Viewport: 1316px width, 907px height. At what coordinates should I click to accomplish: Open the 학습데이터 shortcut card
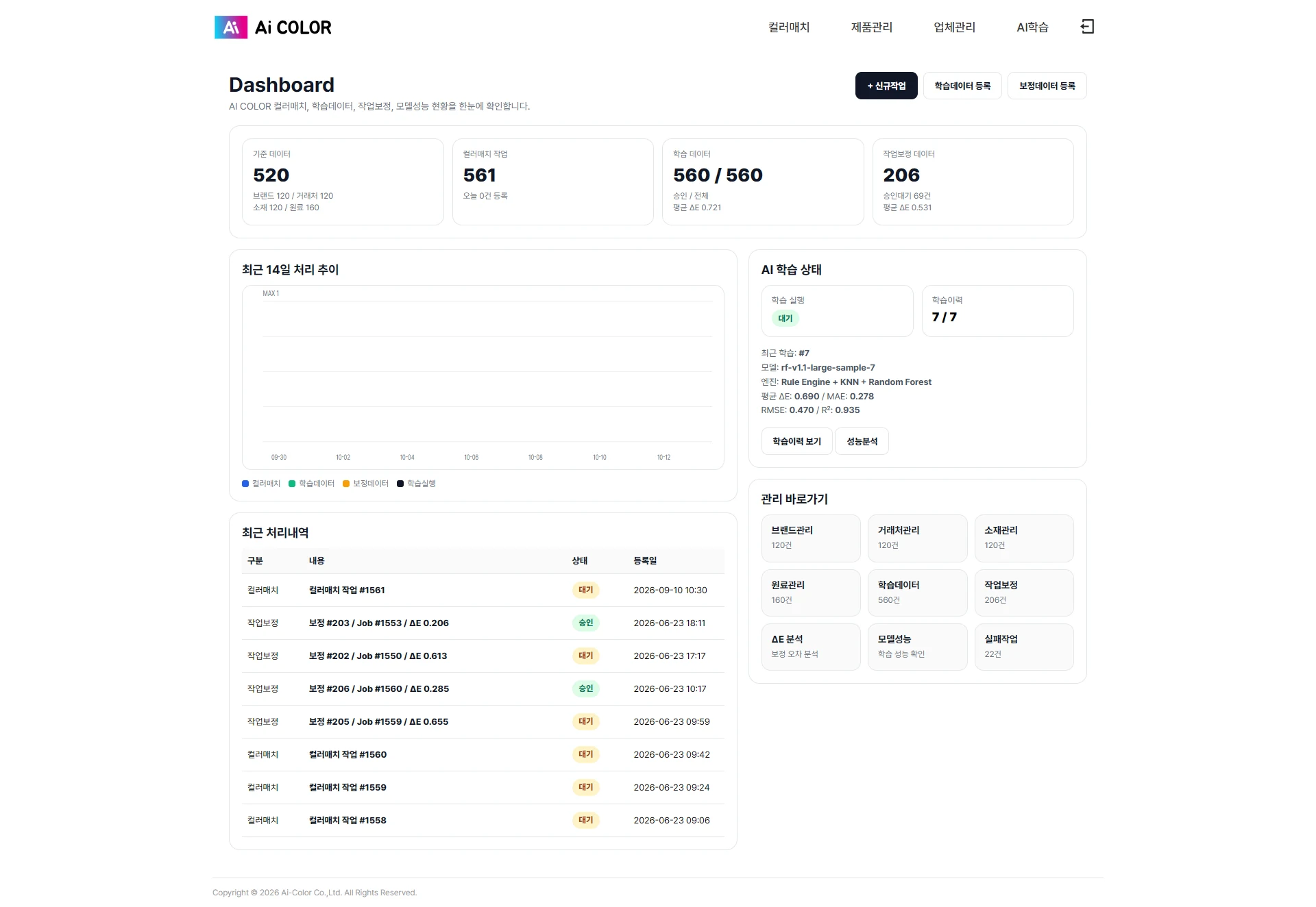pyautogui.click(x=917, y=593)
